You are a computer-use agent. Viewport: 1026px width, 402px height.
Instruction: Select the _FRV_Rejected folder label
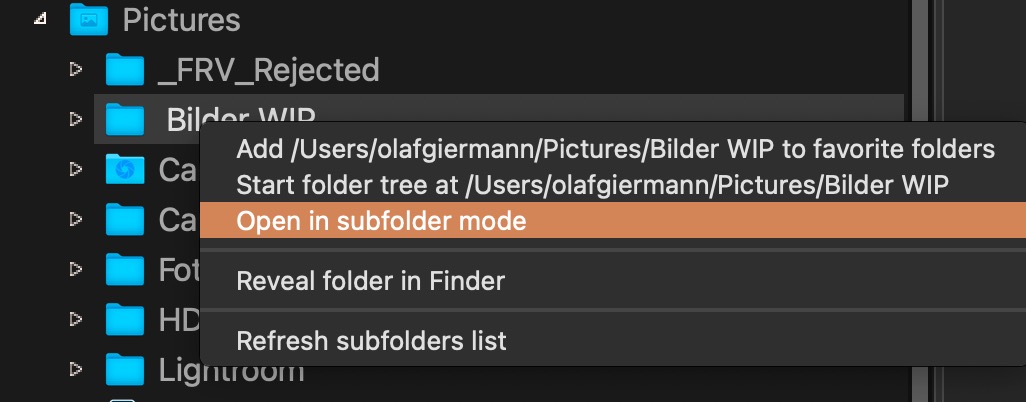(x=269, y=69)
